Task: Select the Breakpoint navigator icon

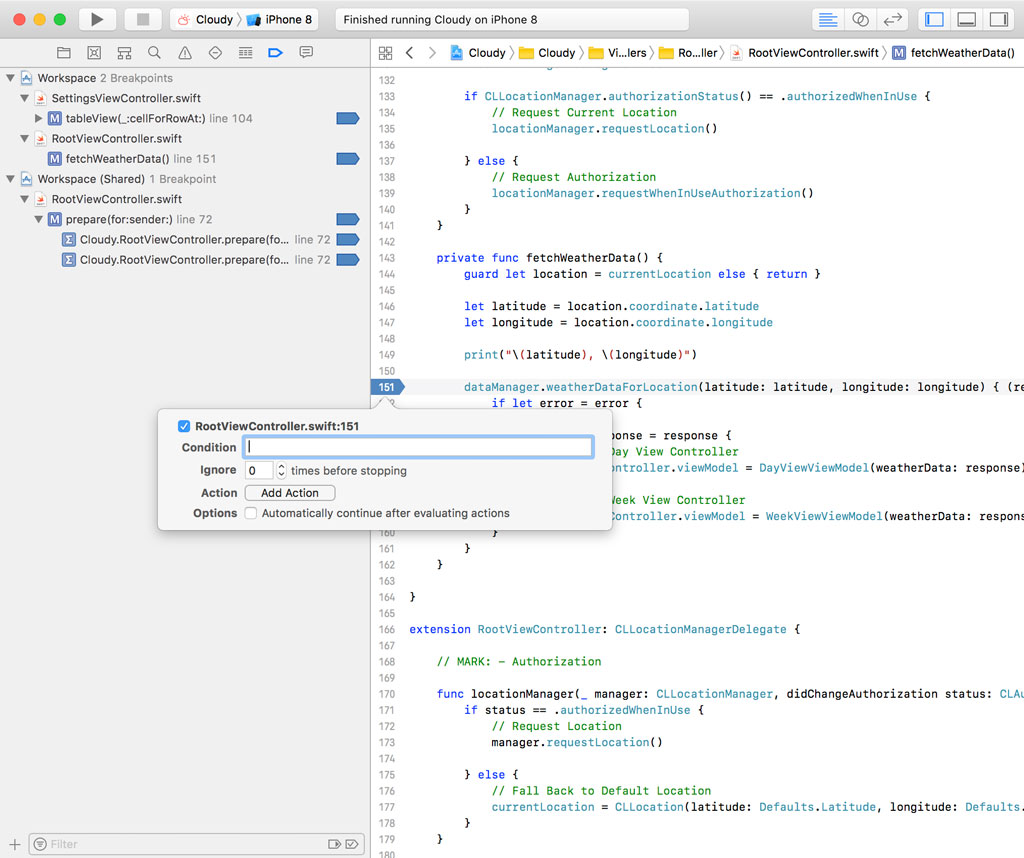Action: (276, 52)
